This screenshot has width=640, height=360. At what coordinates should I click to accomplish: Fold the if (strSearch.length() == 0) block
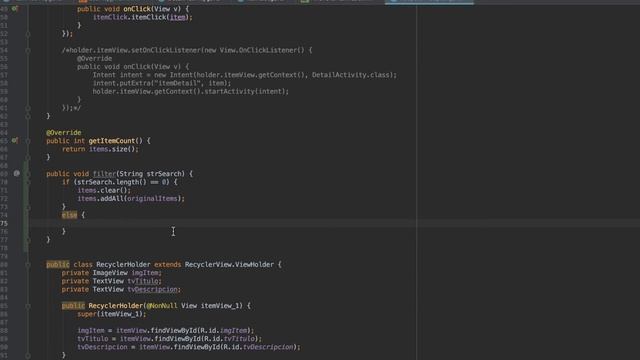(x=28, y=182)
